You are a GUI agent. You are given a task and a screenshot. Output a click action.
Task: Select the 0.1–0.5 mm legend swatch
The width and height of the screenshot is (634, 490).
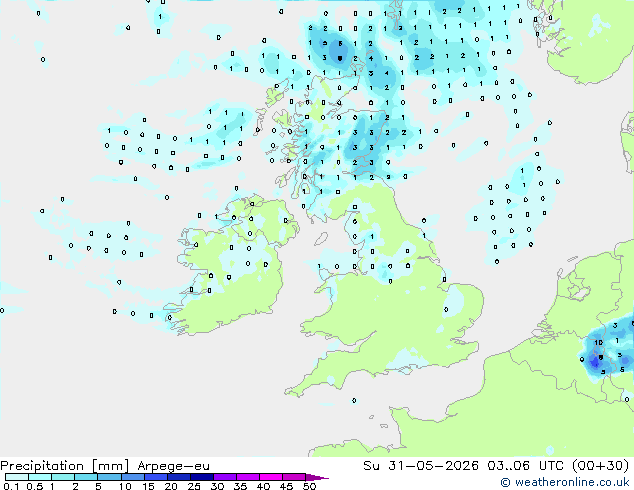pyautogui.click(x=17, y=477)
